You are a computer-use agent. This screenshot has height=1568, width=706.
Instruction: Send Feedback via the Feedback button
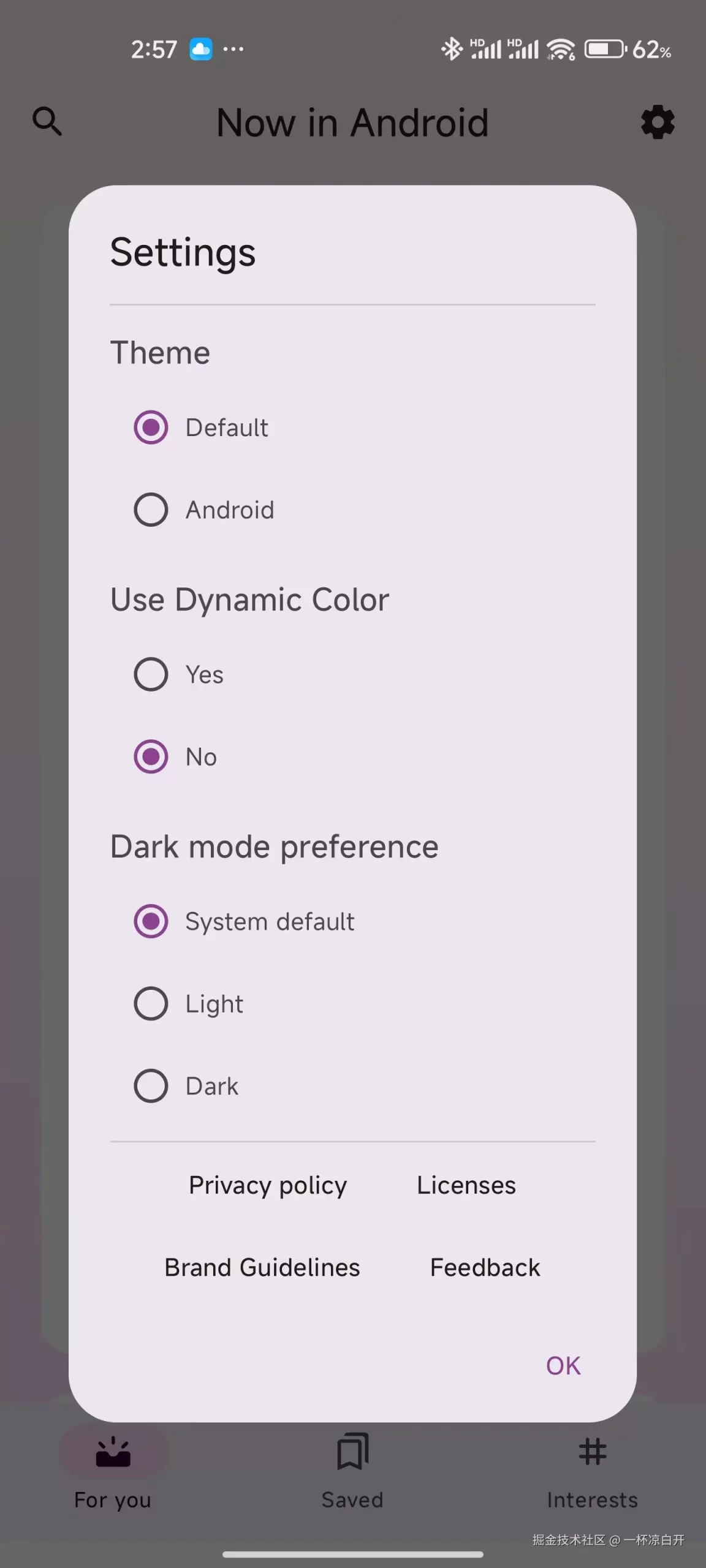click(485, 1267)
